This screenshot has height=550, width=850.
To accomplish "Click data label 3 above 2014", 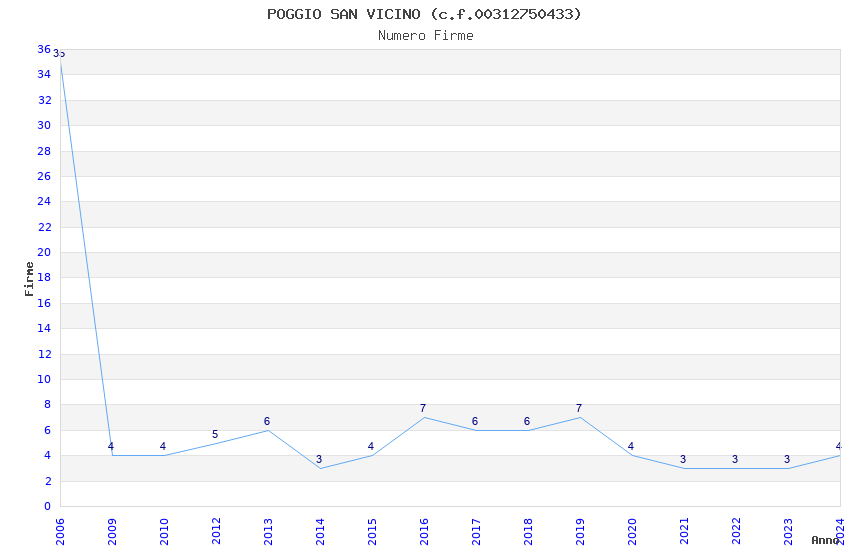I will (319, 459).
